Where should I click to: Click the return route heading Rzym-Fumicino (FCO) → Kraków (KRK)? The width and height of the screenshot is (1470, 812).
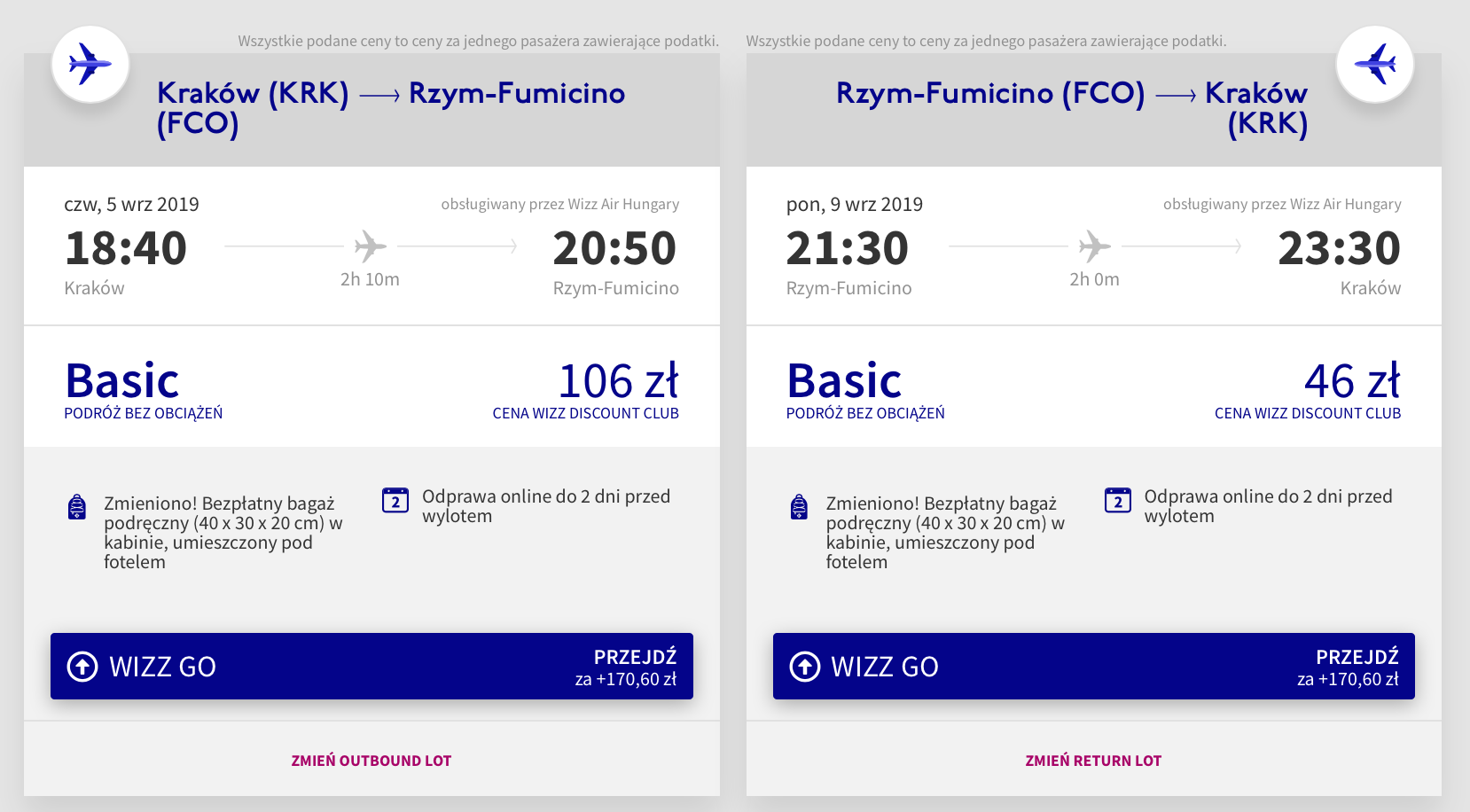click(x=1072, y=107)
